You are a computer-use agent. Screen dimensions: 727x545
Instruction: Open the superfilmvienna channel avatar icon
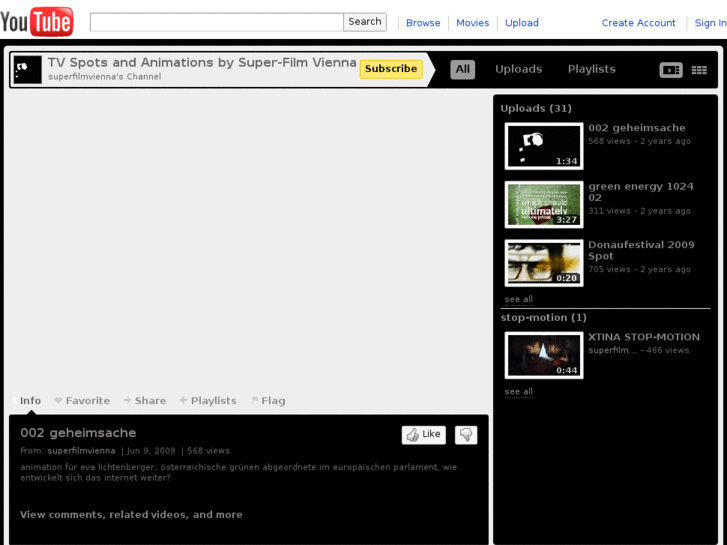[x=27, y=70]
